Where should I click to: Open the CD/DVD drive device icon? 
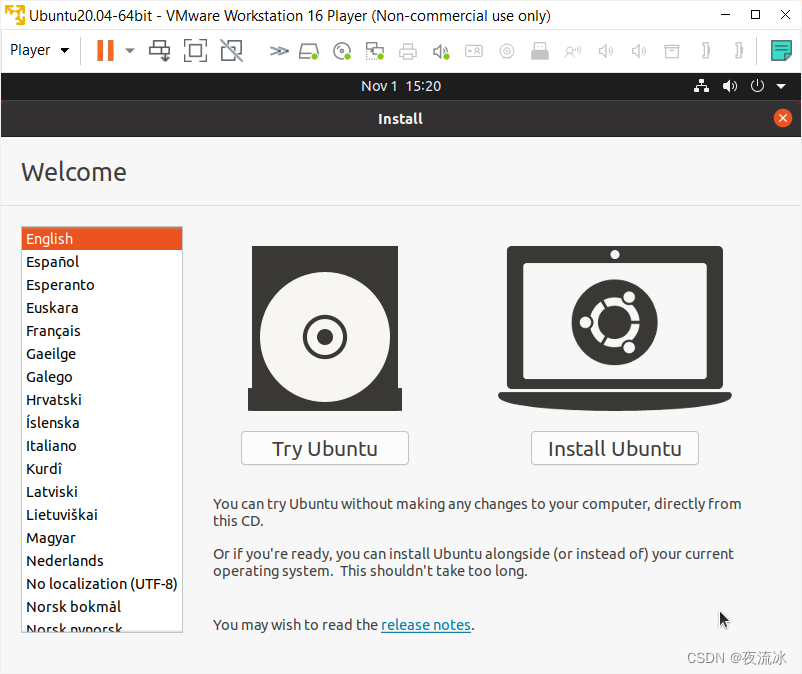[342, 51]
